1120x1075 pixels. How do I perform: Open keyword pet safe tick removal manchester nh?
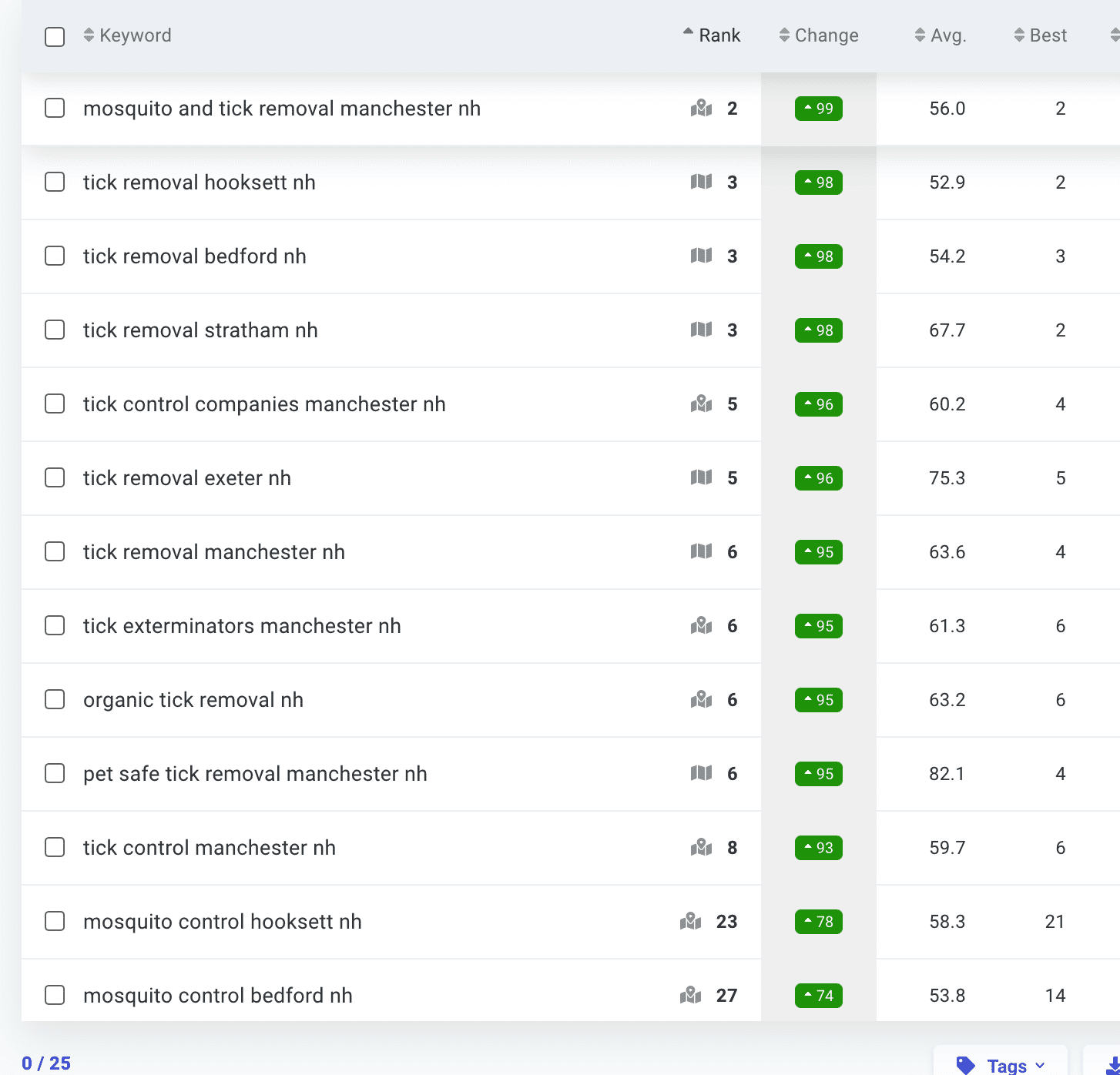255,774
